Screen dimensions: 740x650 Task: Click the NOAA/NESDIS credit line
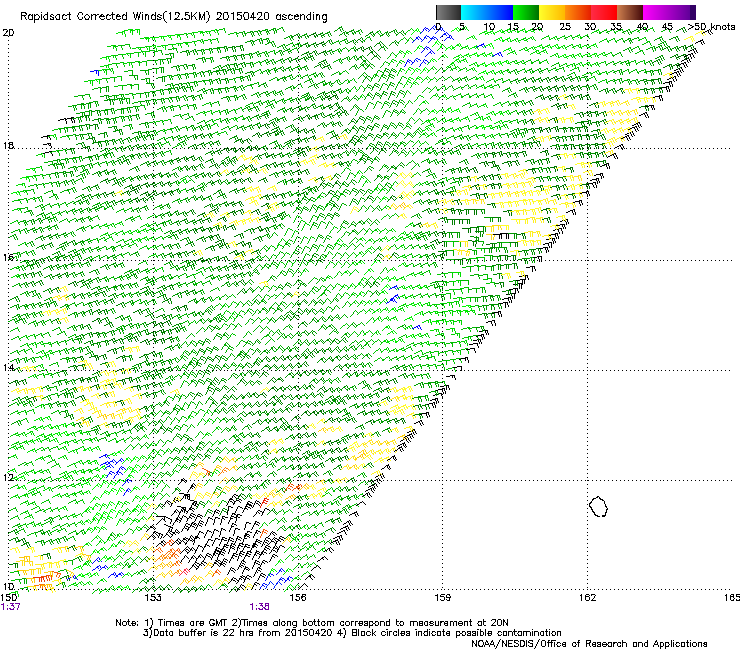589,643
